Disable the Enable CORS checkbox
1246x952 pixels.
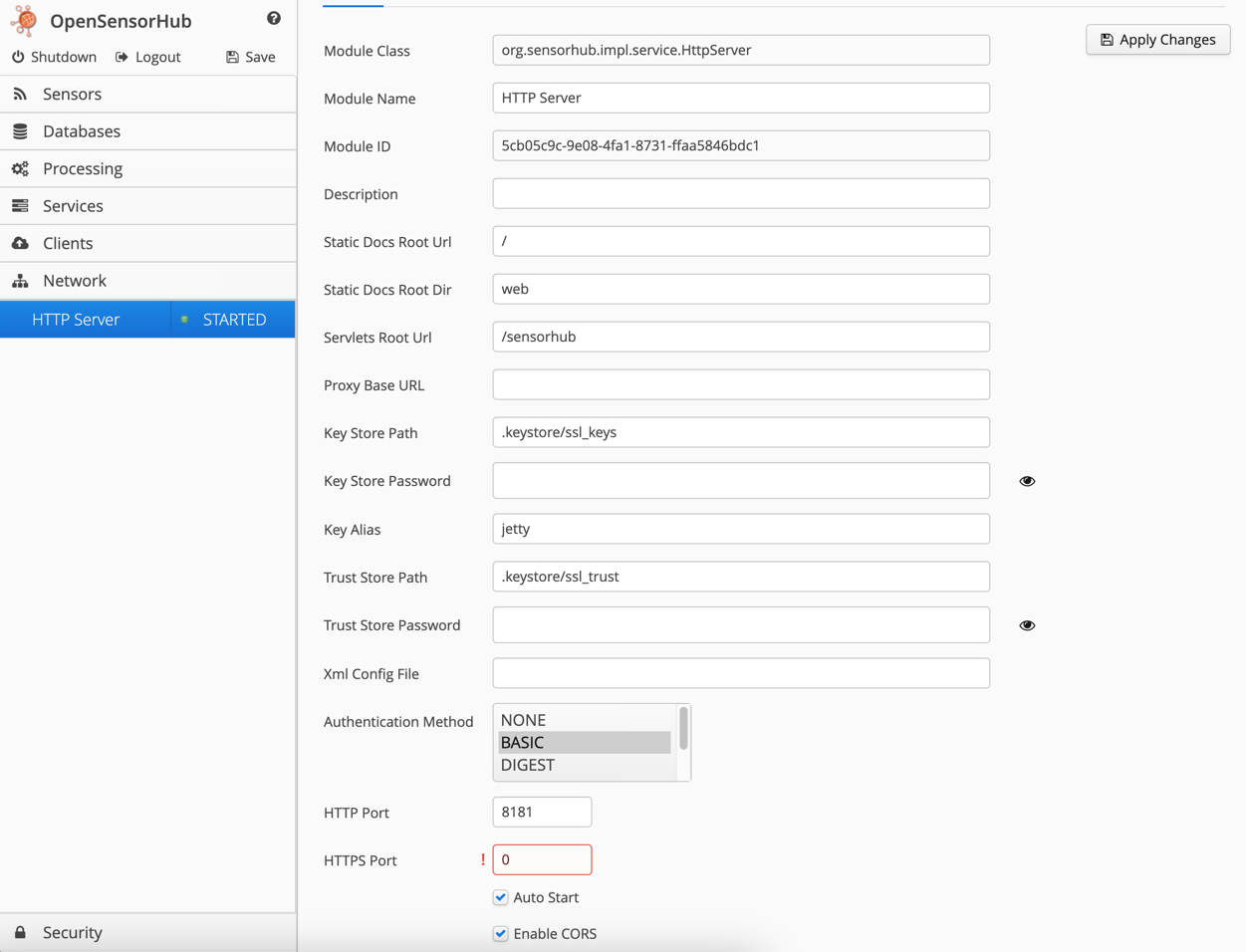coord(501,933)
